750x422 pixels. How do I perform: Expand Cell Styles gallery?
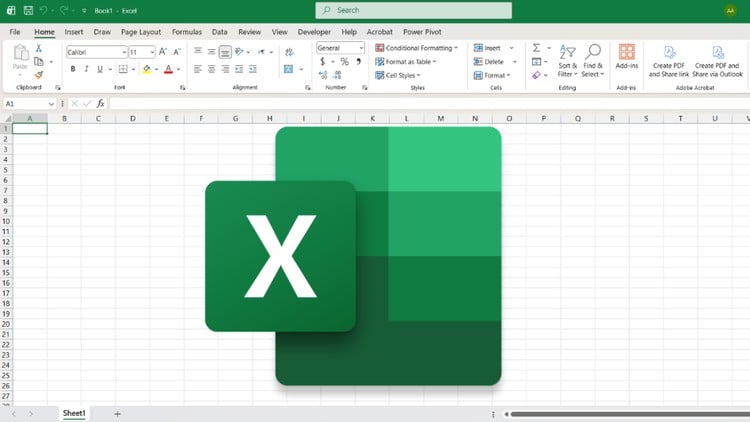(x=398, y=75)
